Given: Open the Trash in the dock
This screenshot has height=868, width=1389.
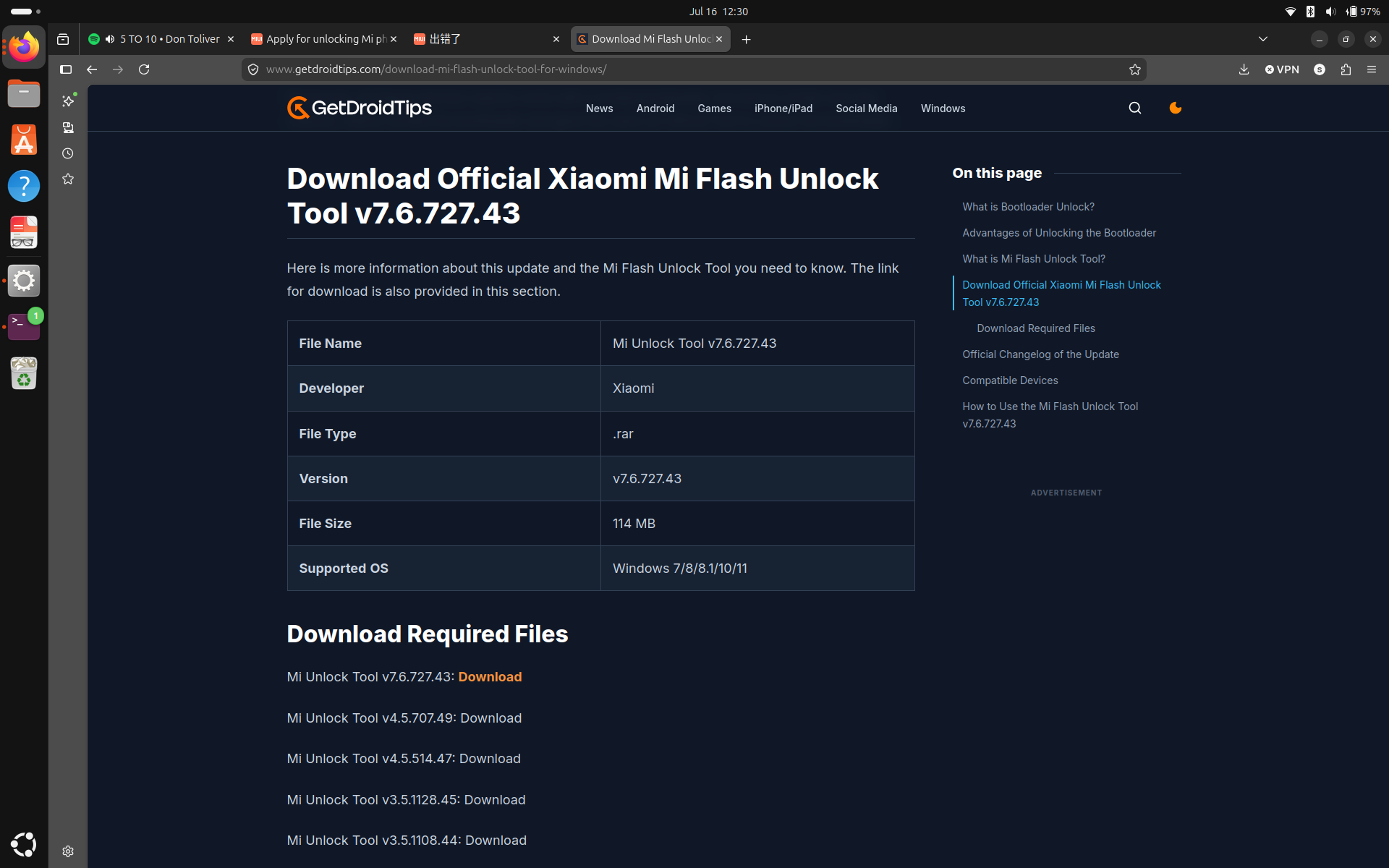Looking at the screenshot, I should coord(24,373).
